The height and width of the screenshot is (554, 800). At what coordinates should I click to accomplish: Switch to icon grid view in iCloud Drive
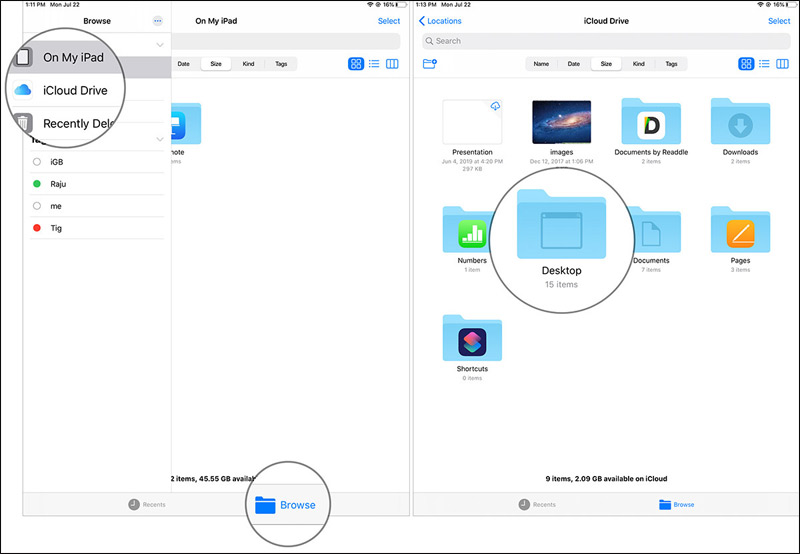746,64
